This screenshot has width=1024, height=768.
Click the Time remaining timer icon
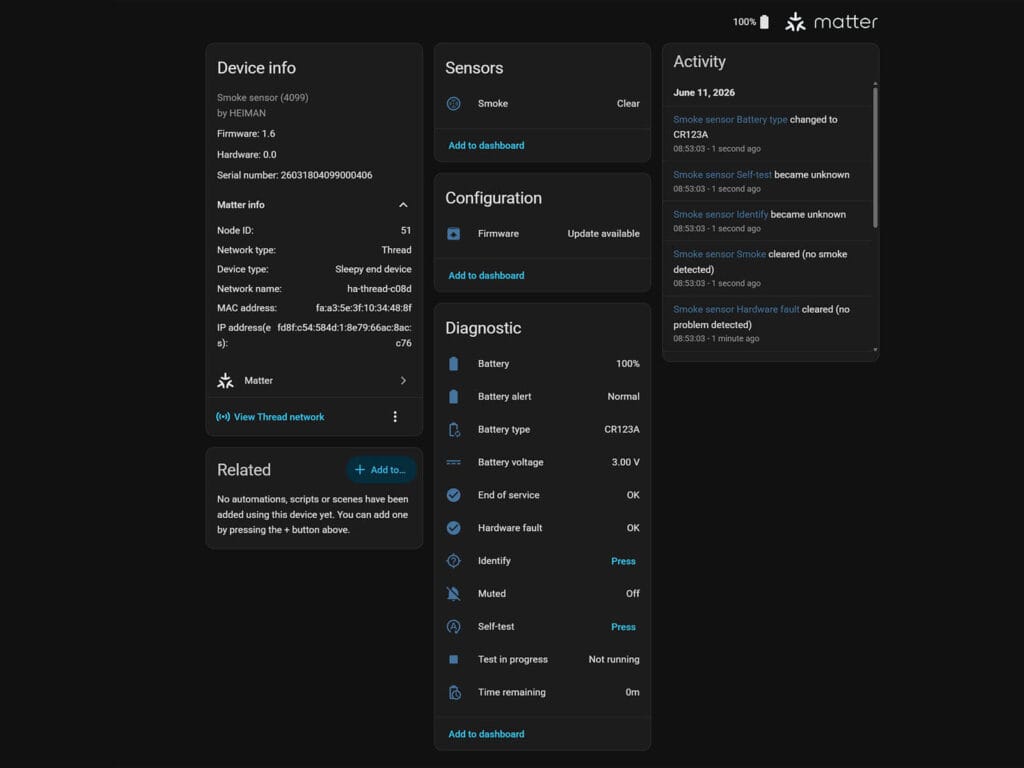coord(455,692)
